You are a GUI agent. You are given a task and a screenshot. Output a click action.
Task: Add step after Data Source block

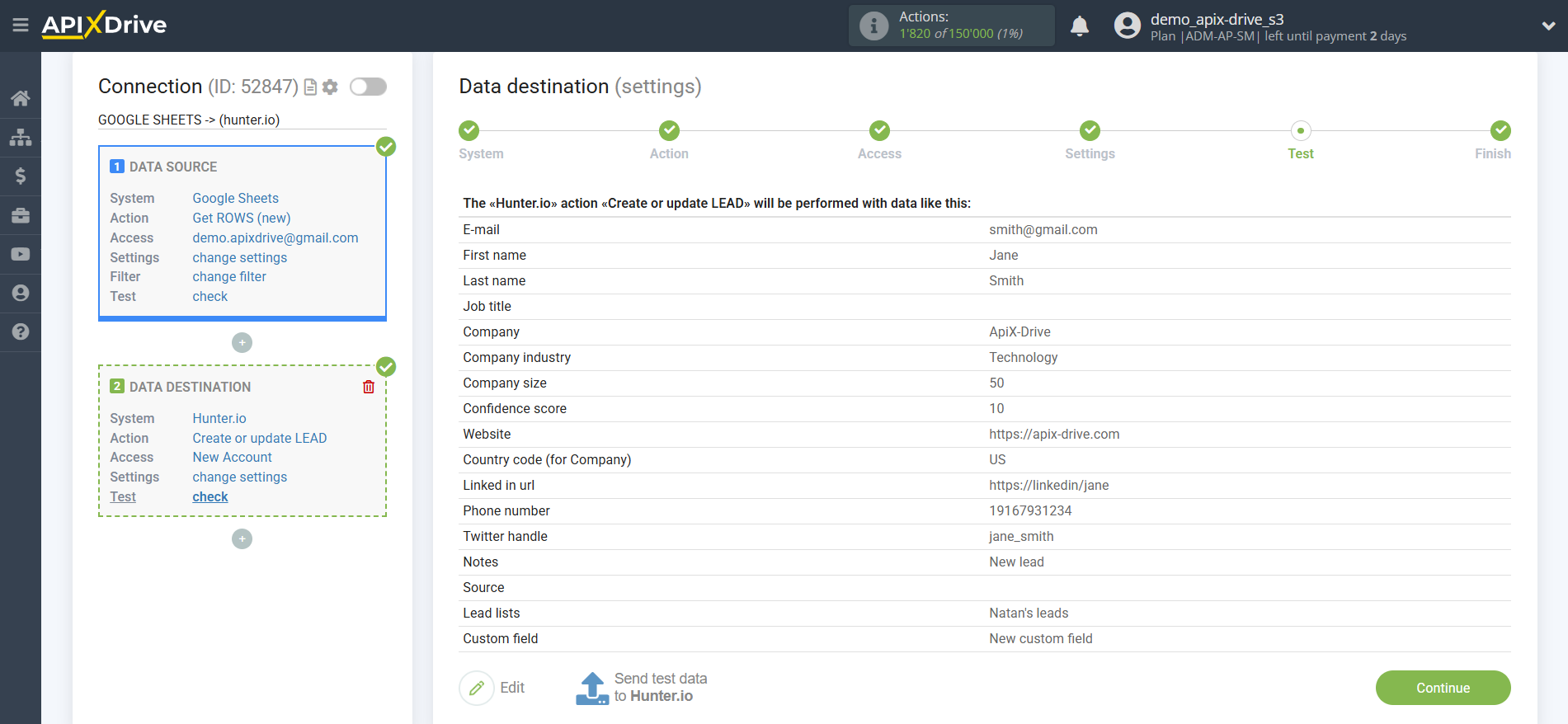pyautogui.click(x=242, y=342)
